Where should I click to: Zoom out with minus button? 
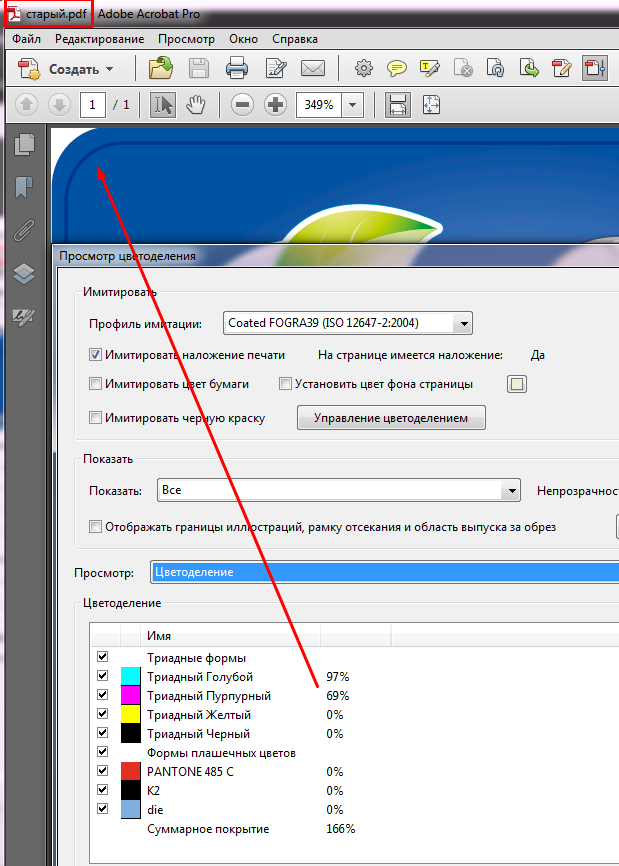click(x=242, y=104)
